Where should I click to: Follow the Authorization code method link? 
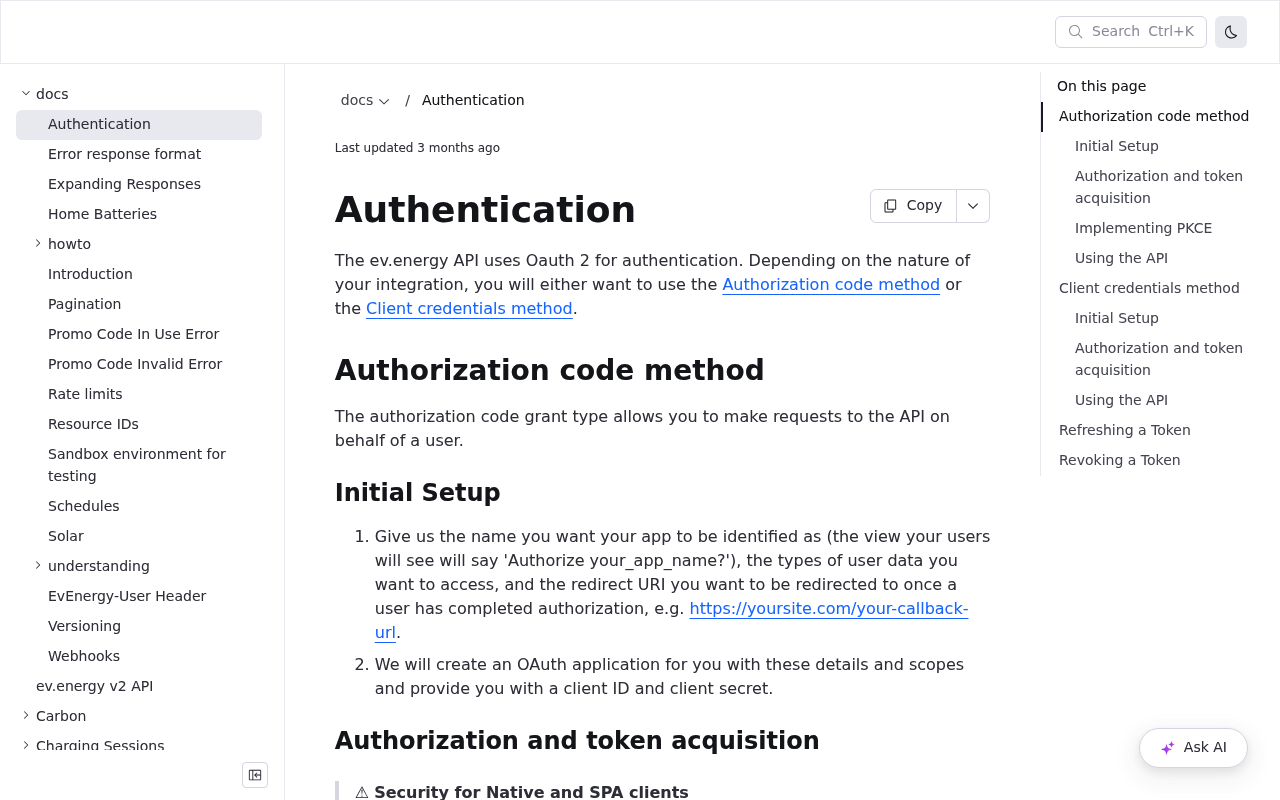point(831,285)
